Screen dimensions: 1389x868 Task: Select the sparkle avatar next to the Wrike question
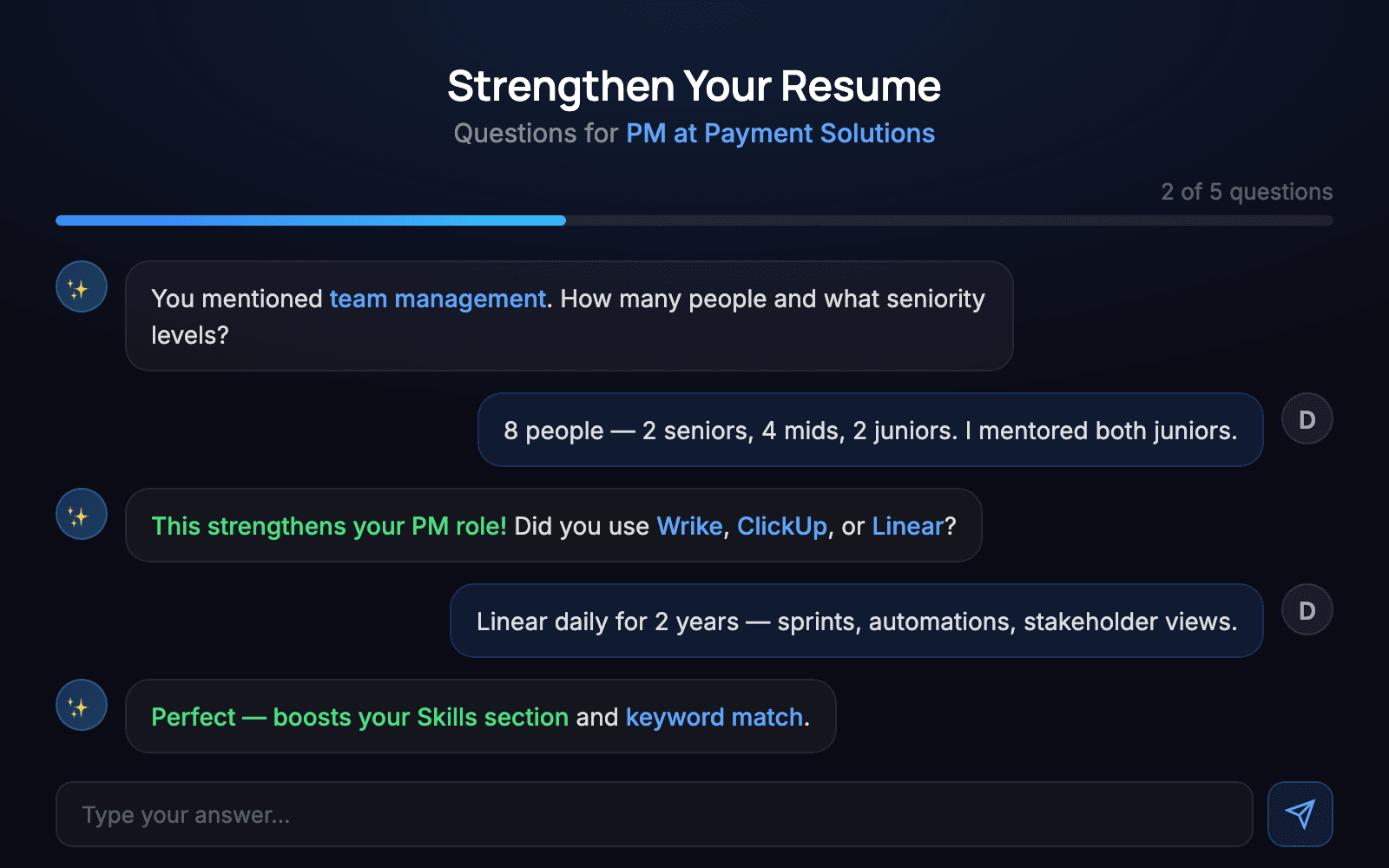click(x=80, y=514)
